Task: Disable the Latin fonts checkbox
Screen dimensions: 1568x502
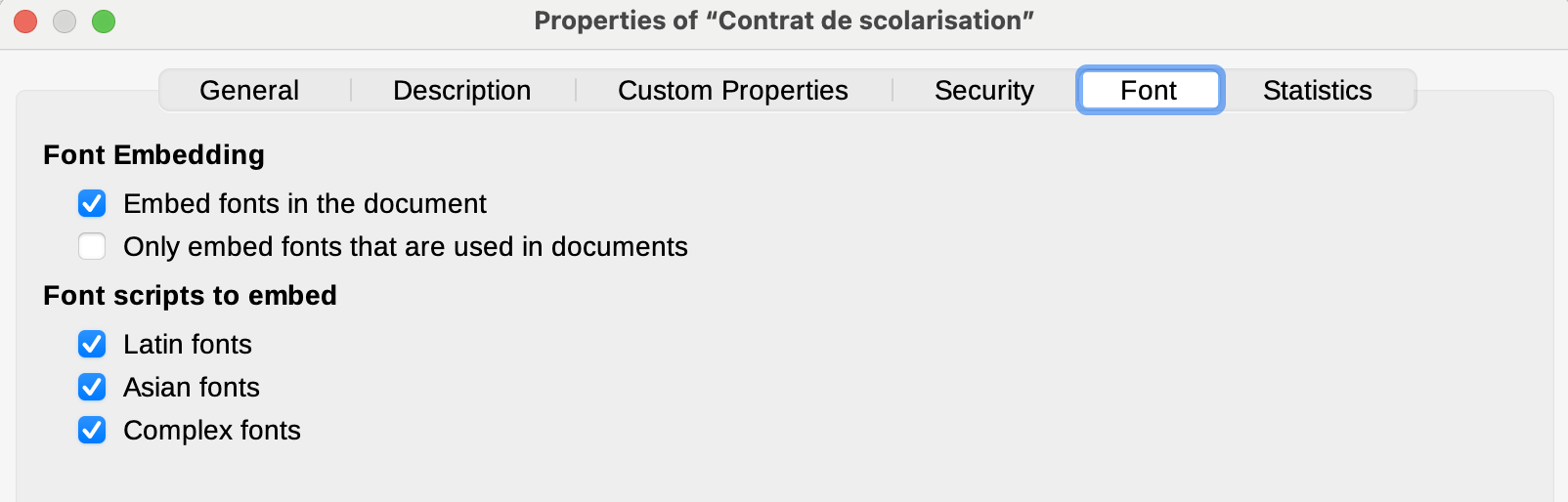Action: pos(92,344)
